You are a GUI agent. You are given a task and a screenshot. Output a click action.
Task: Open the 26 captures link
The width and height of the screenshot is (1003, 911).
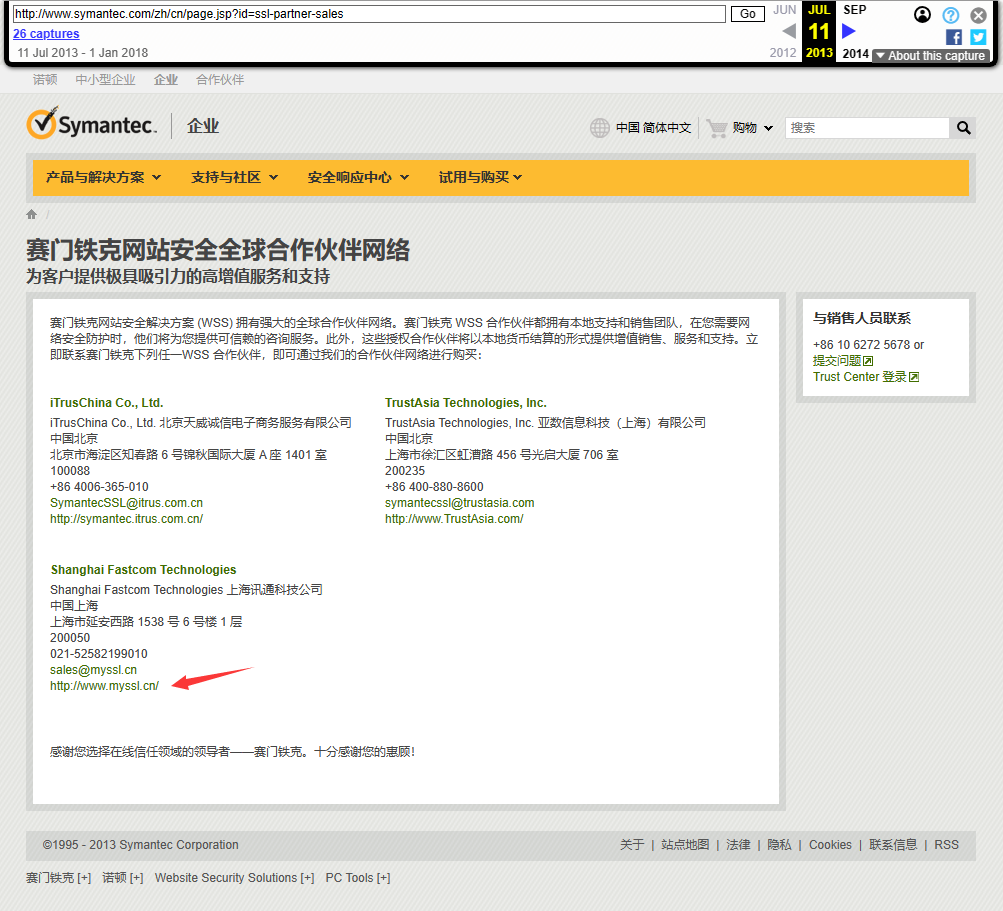click(46, 34)
